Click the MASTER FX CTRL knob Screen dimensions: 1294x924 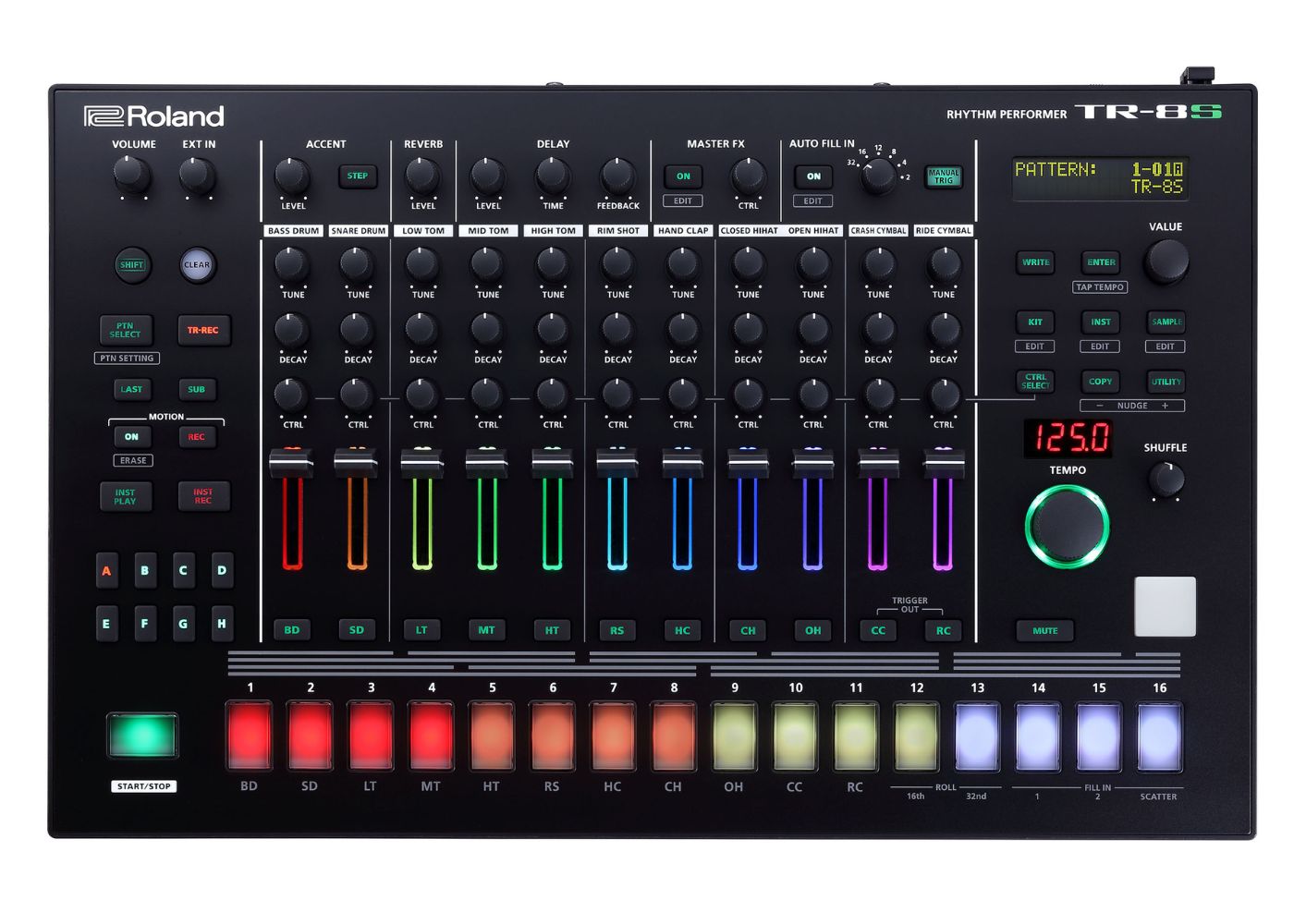click(748, 175)
